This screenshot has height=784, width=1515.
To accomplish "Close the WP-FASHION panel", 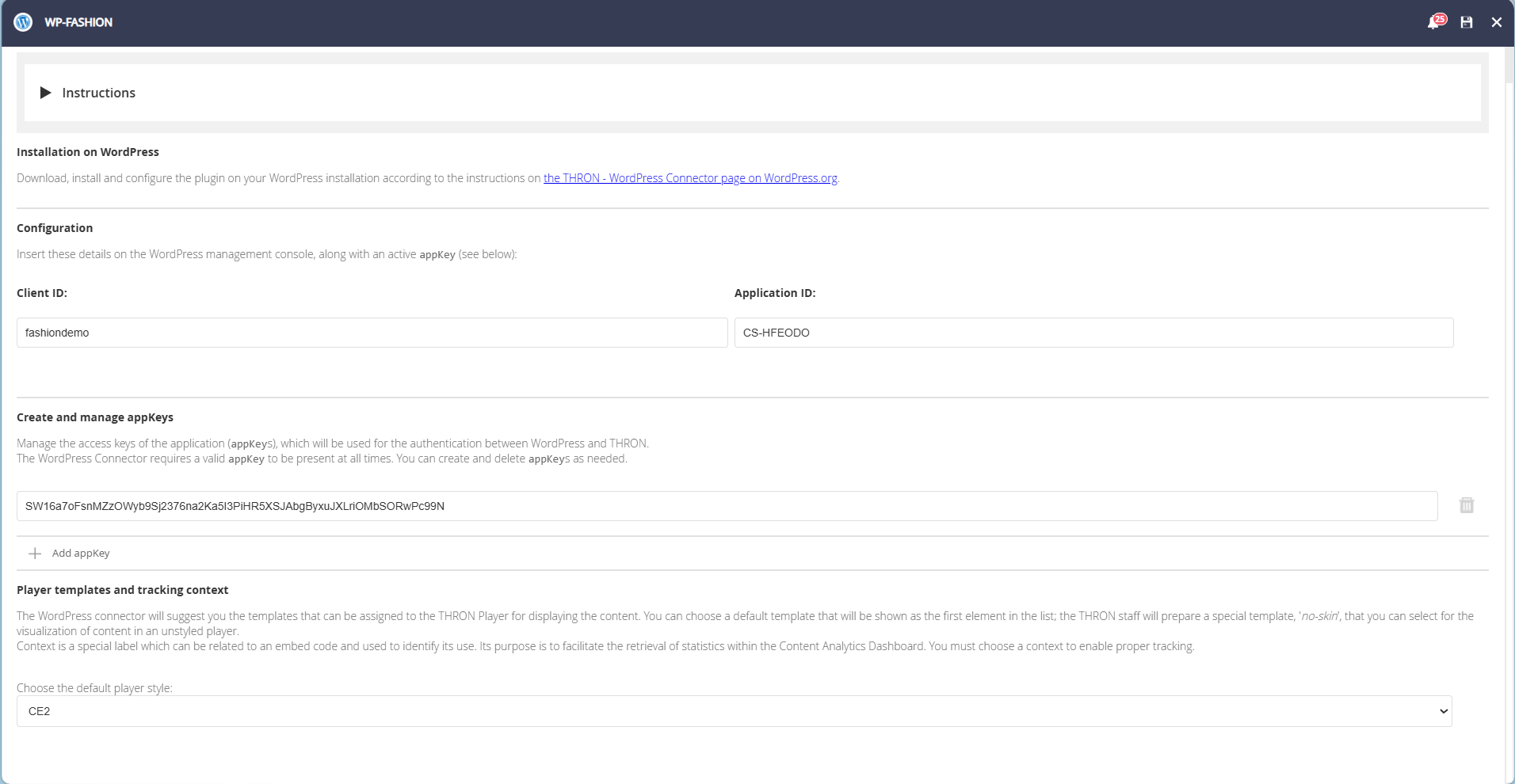I will (x=1496, y=22).
